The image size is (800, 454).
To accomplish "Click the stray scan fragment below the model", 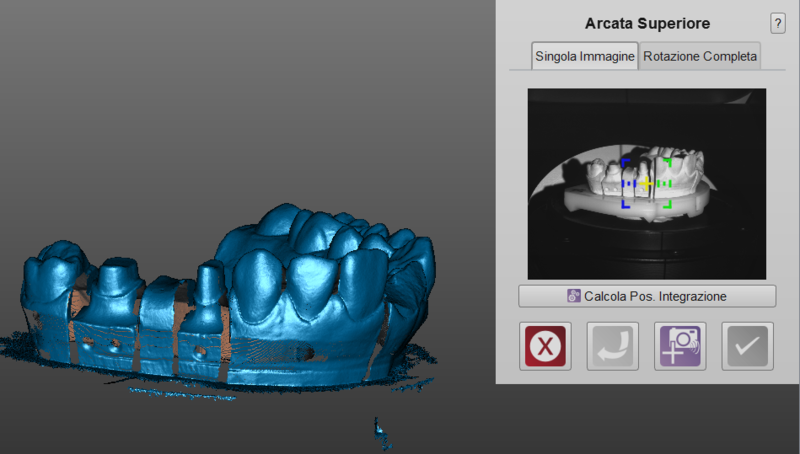I will (379, 430).
